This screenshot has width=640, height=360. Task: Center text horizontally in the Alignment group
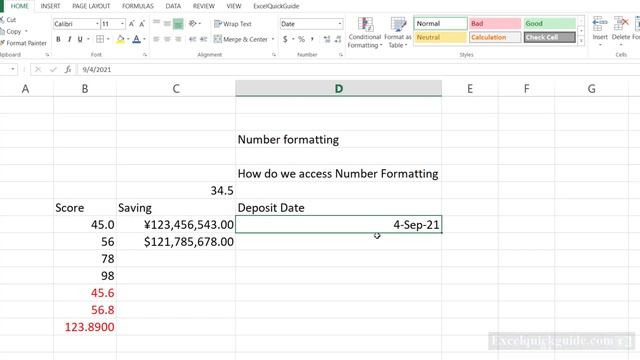pyautogui.click(x=167, y=39)
